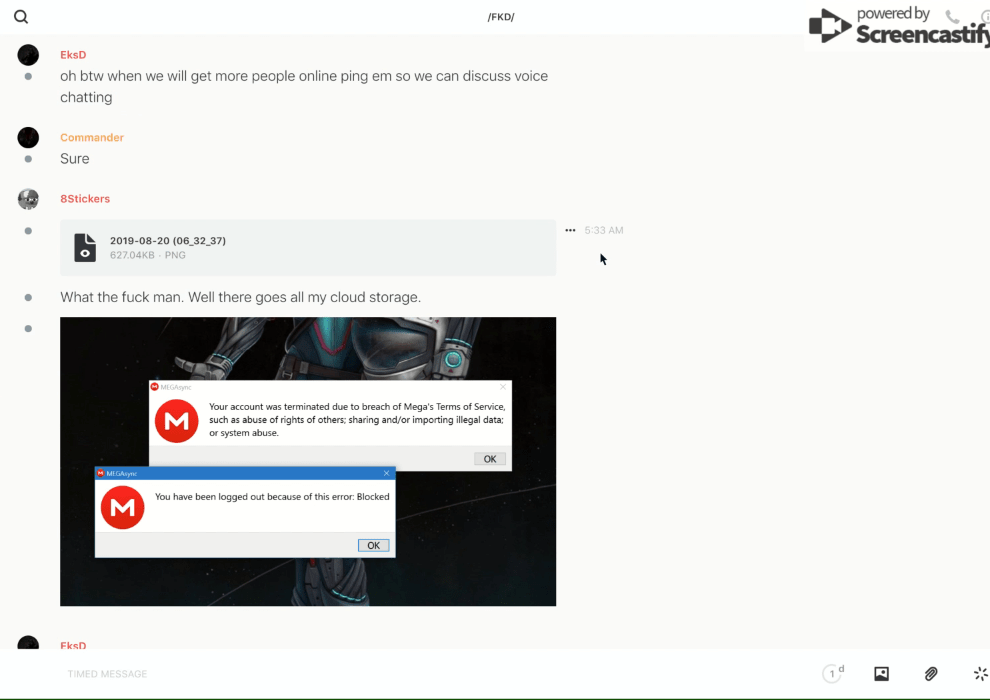The image size is (990, 700).
Task: Select the 8Stickers sender name
Action: pyautogui.click(x=85, y=199)
